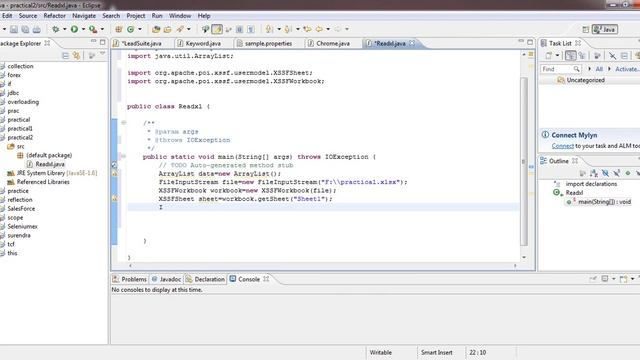Viewport: 640px width, 360px height.
Task: Toggle Link with Editor in Package Explorer
Action: click(x=76, y=56)
